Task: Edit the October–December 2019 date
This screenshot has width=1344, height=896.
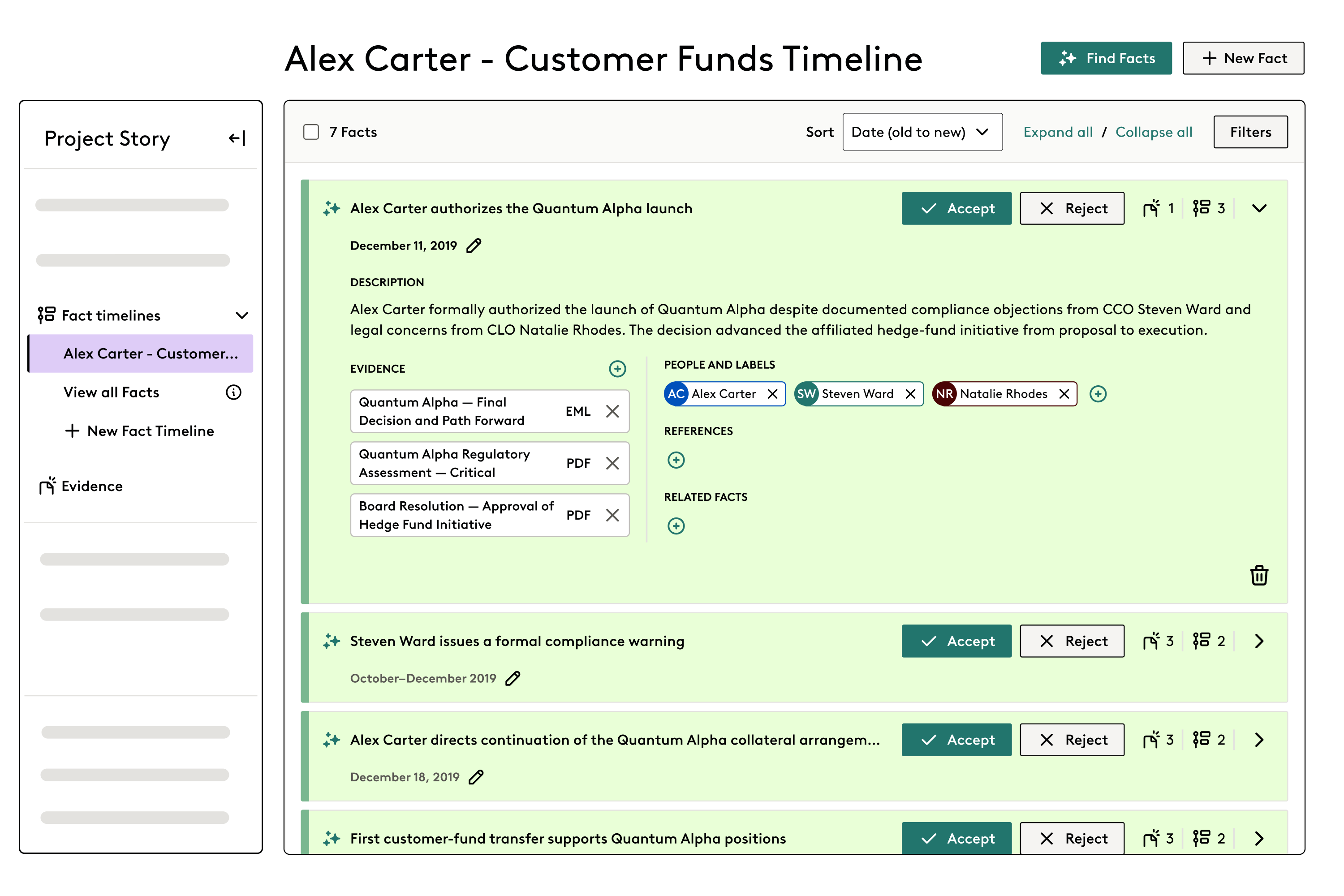Action: tap(513, 678)
